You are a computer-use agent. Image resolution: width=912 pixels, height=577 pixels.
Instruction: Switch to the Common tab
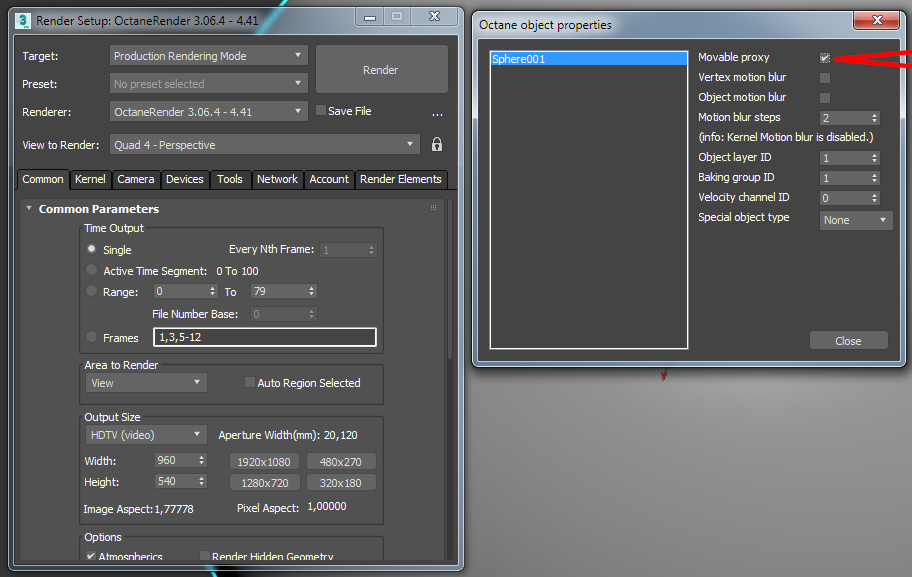[x=43, y=179]
